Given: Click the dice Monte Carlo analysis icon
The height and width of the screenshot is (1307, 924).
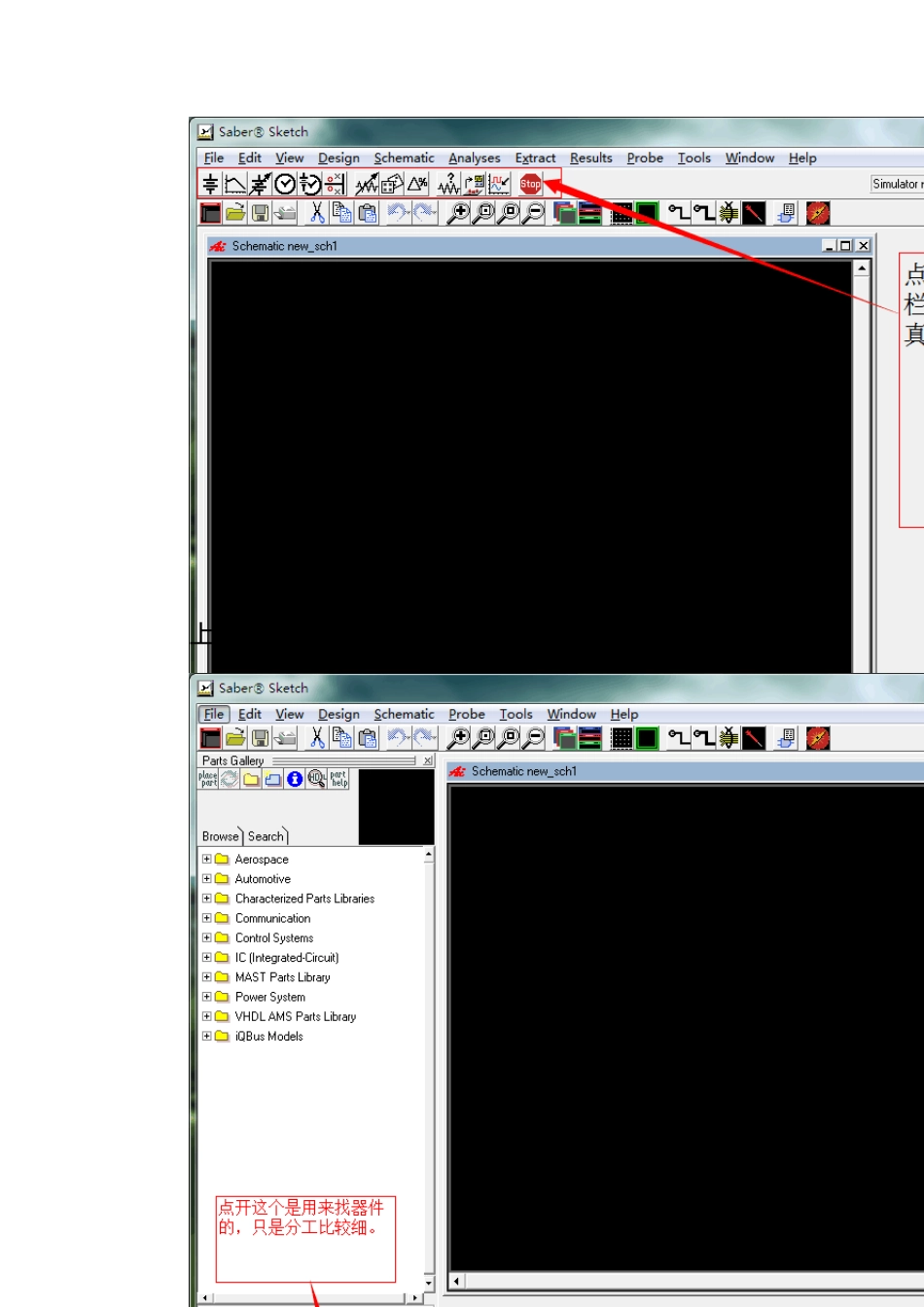Looking at the screenshot, I should click(392, 184).
